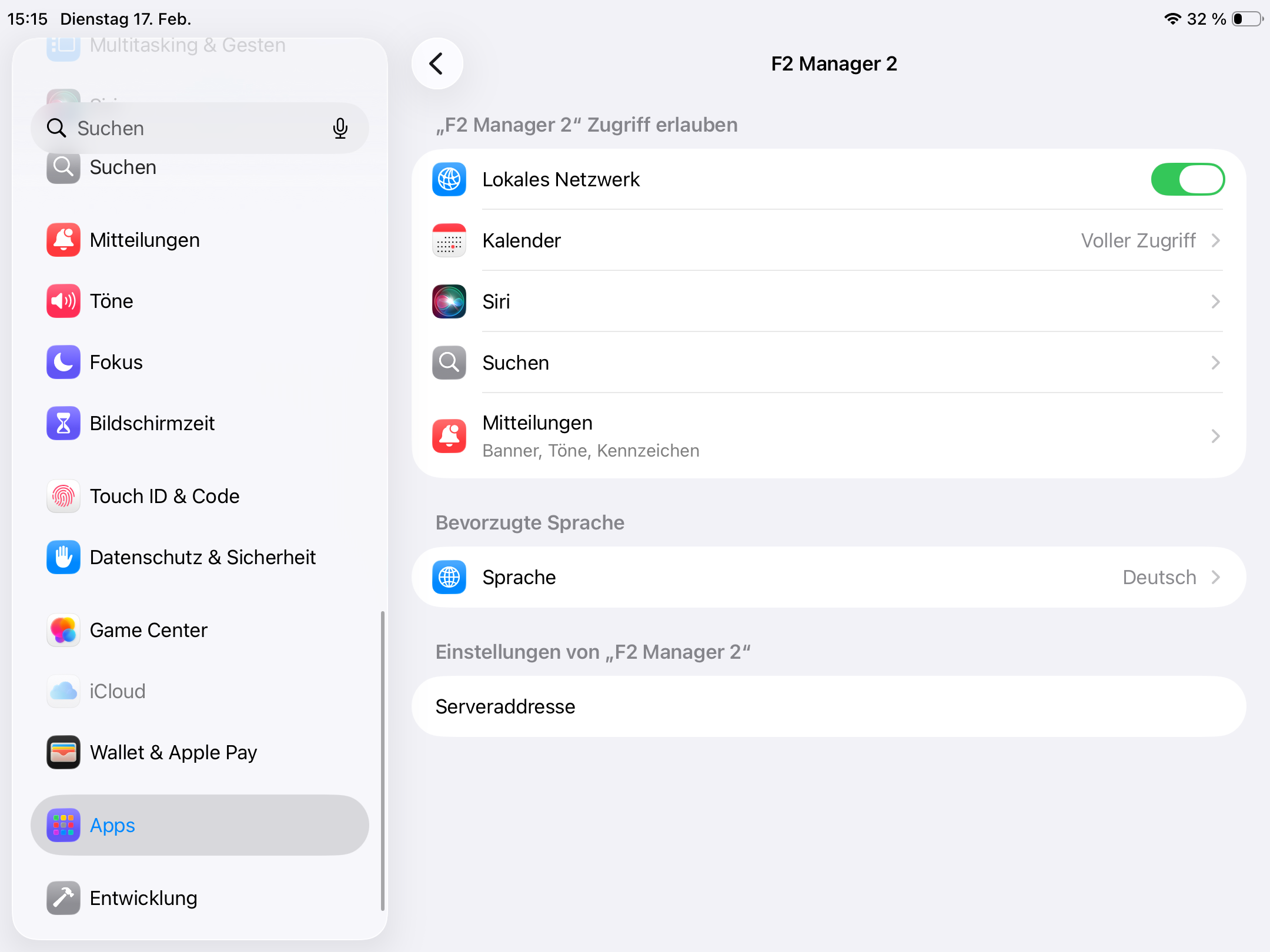Tap the Fokus moon icon

63,362
